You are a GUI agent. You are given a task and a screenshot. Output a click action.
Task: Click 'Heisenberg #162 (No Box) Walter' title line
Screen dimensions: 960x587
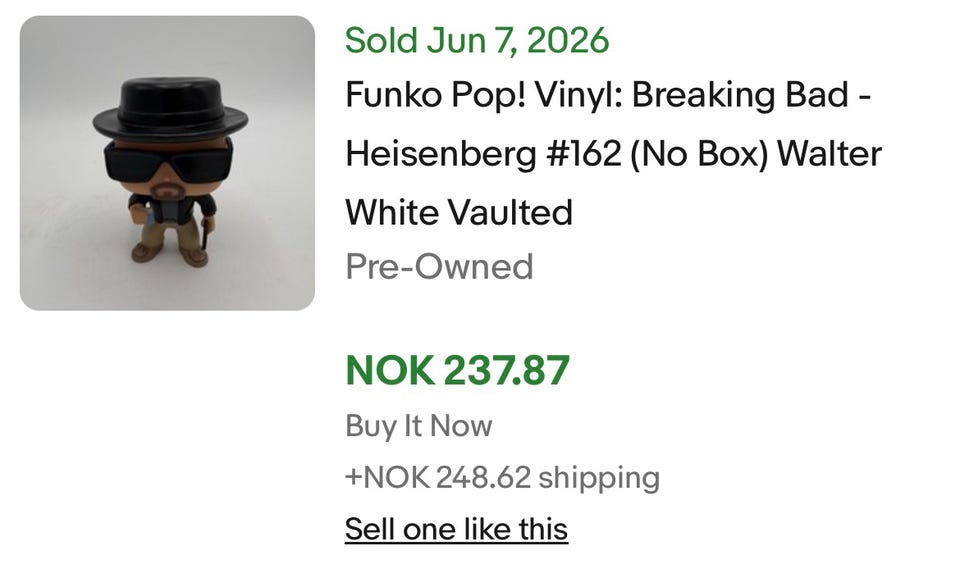tap(613, 153)
